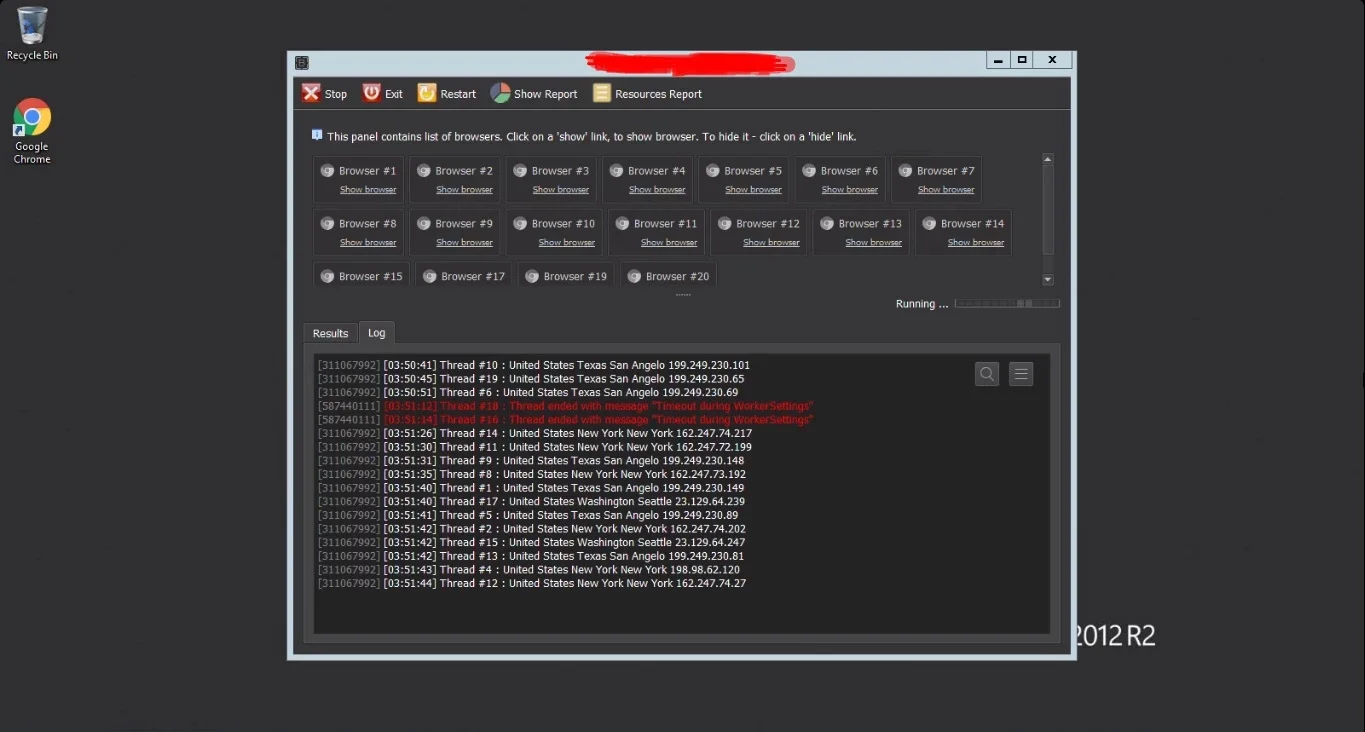The width and height of the screenshot is (1365, 732).
Task: Click Show browser link under Browser #11
Action: click(x=669, y=243)
